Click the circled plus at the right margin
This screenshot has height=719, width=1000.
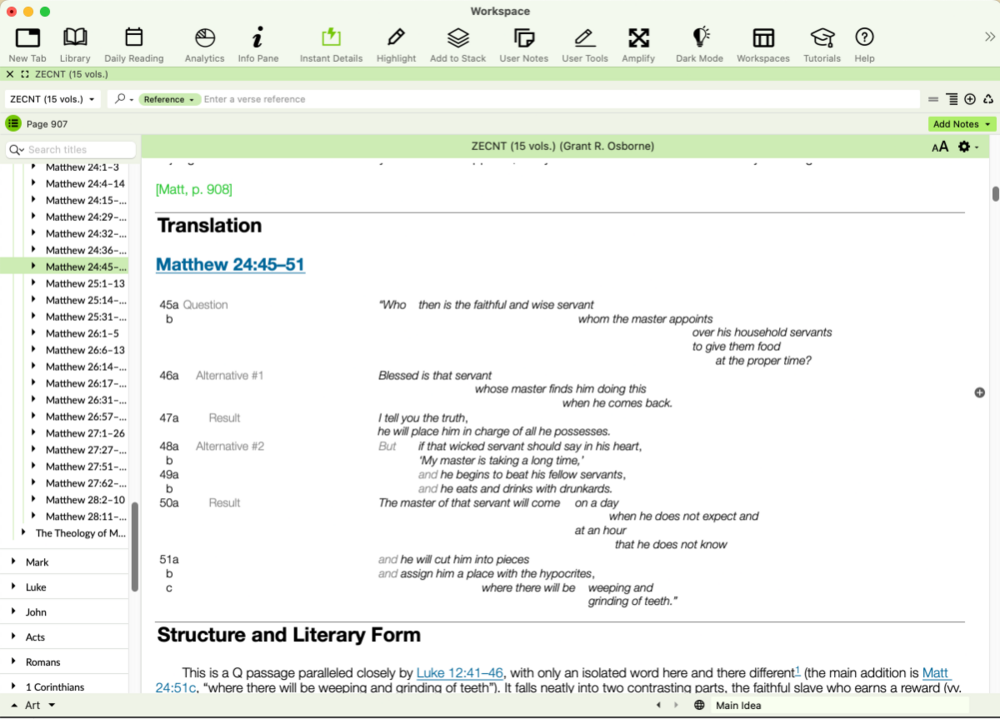980,392
